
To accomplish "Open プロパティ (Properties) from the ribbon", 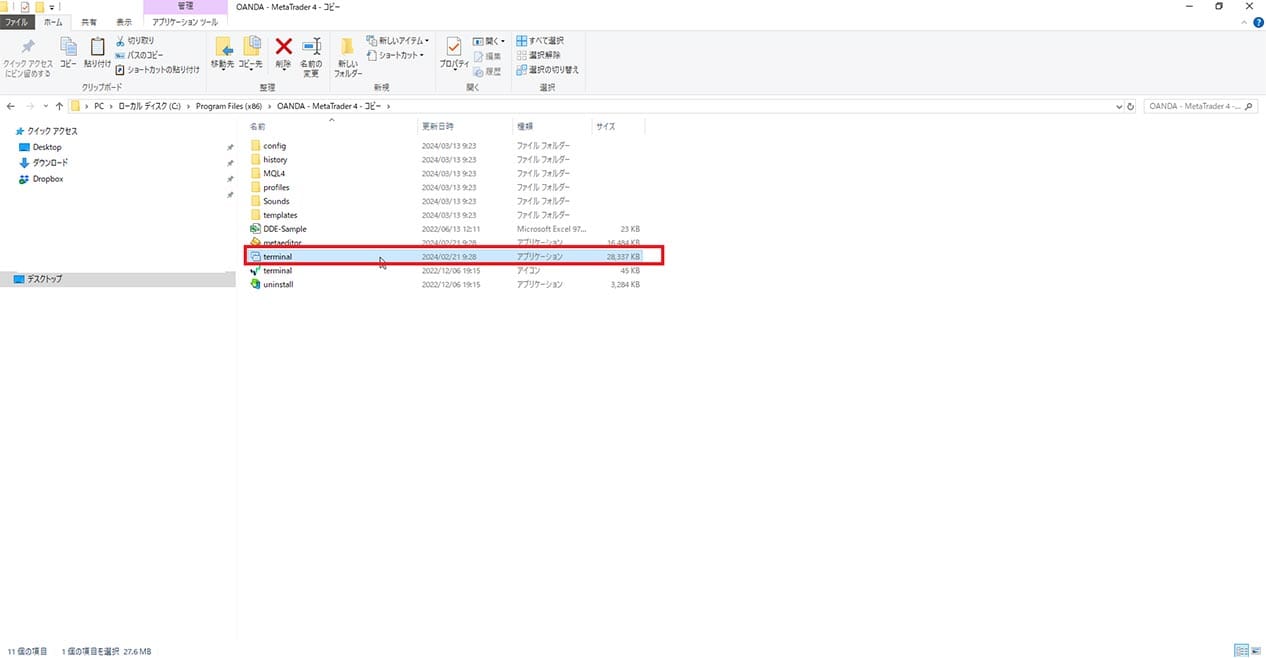I will (455, 54).
